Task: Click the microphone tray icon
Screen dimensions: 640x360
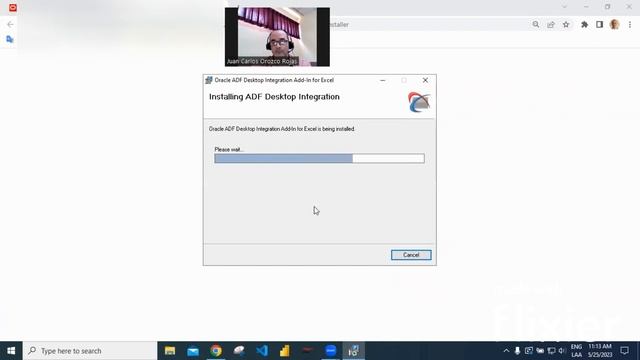Action: (517, 351)
